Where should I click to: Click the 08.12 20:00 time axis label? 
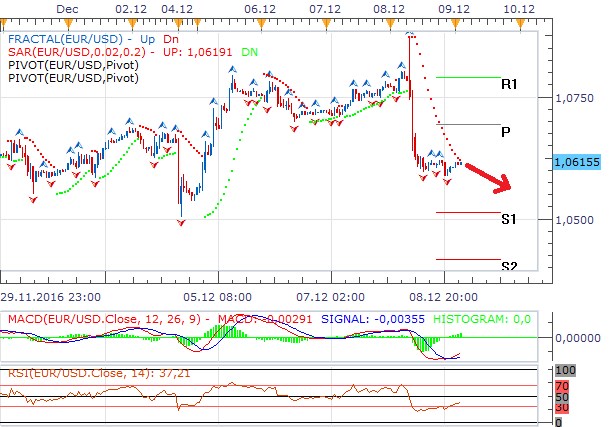pos(445,297)
